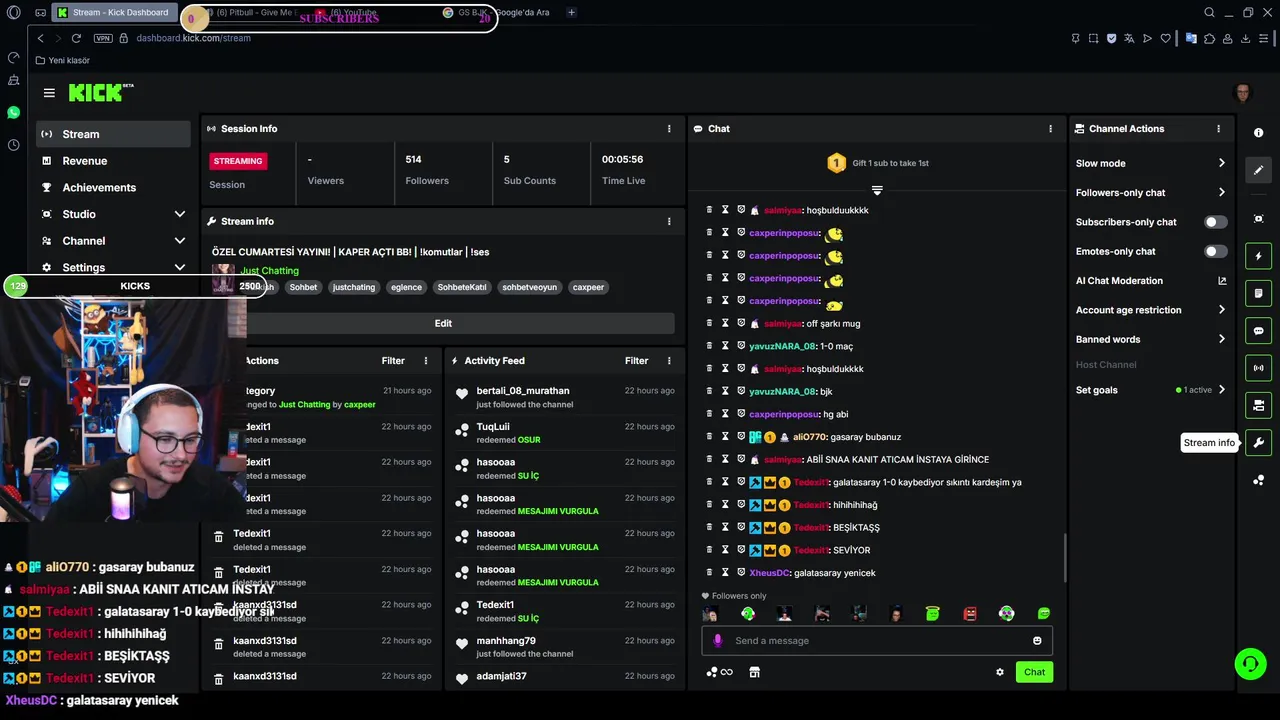Click the lightning bolt icon in right sidebar

[x=1258, y=256]
